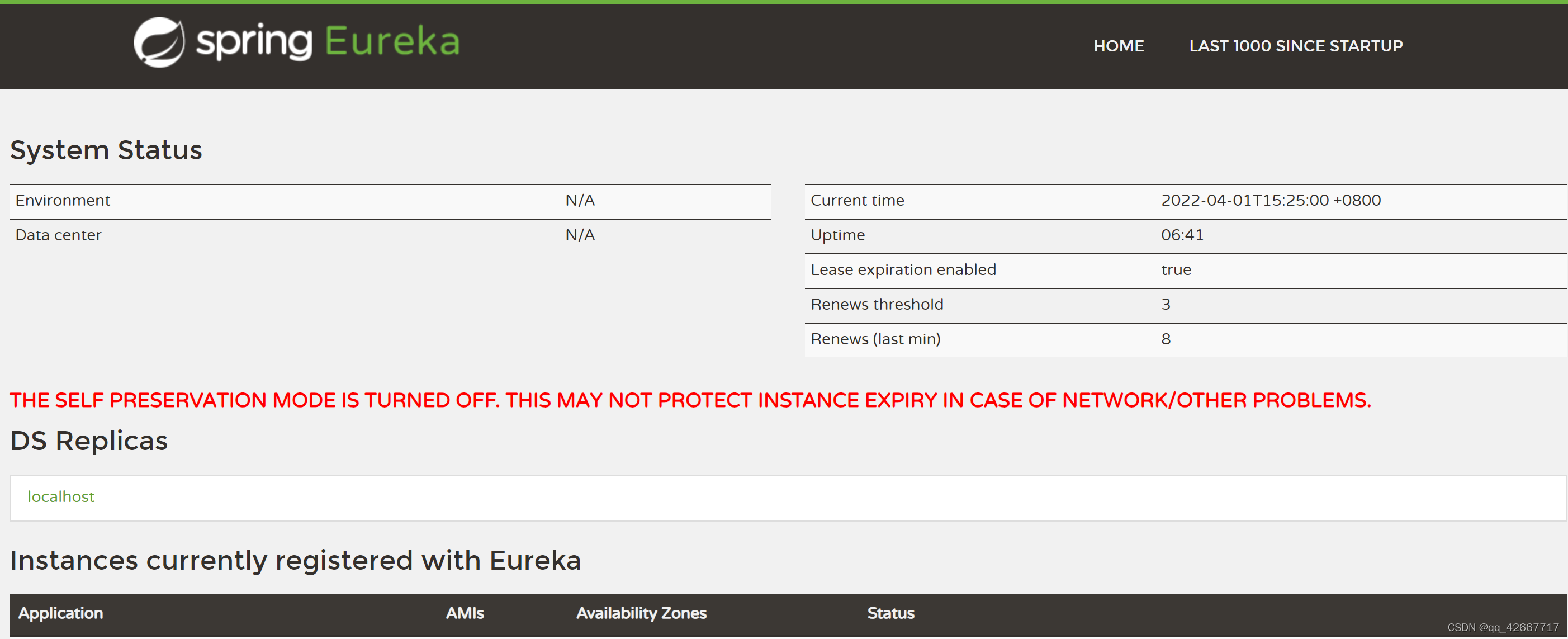The height and width of the screenshot is (639, 1568).
Task: Open LAST 1000 SINCE STARTUP page
Action: pyautogui.click(x=1295, y=46)
